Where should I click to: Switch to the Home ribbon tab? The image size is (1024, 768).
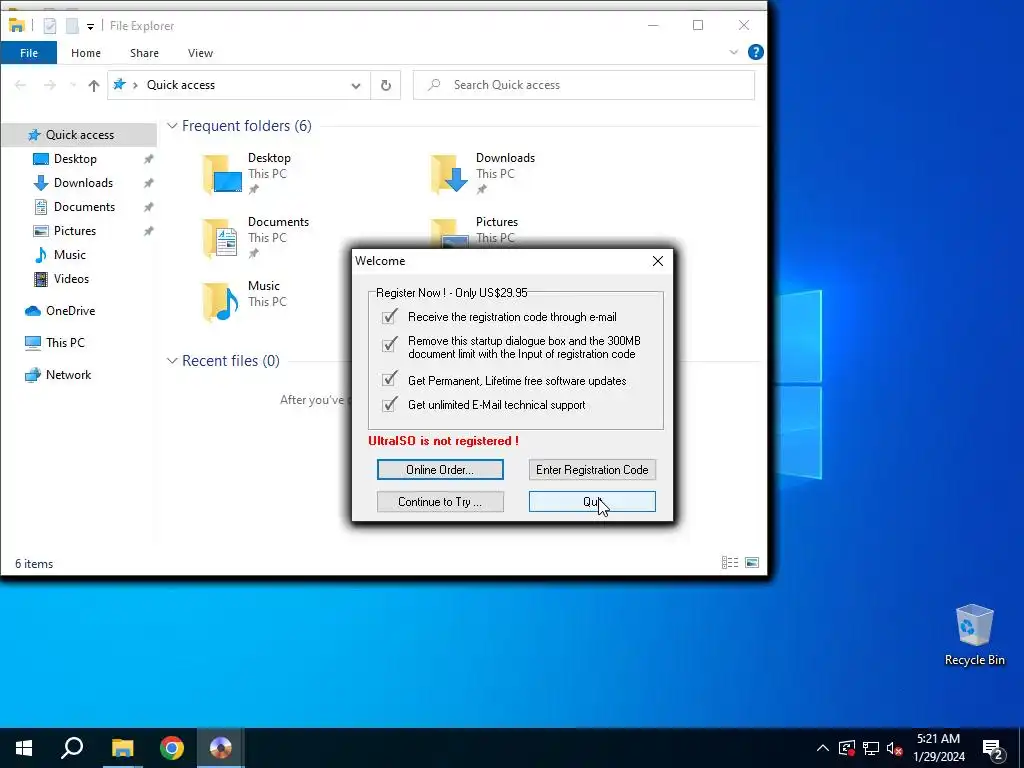[x=86, y=53]
